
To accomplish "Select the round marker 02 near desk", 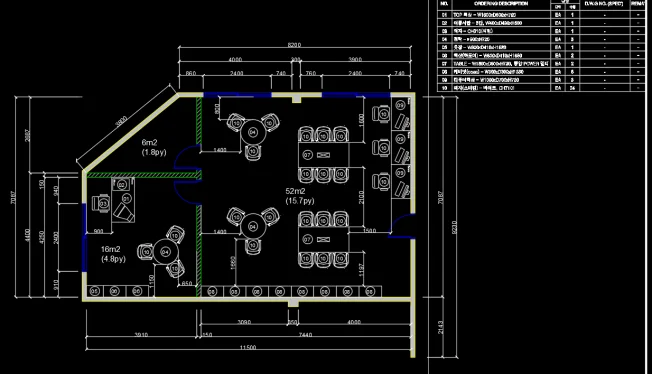I will [x=121, y=184].
